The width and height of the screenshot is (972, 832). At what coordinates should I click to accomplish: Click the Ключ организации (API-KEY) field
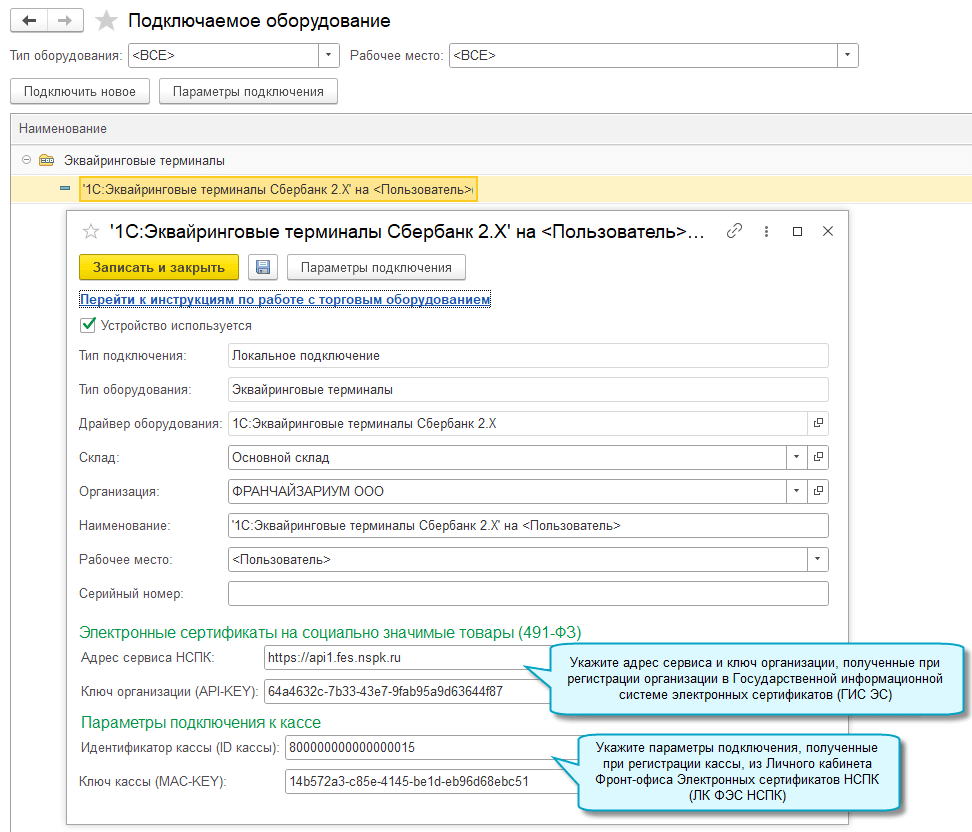[x=408, y=691]
